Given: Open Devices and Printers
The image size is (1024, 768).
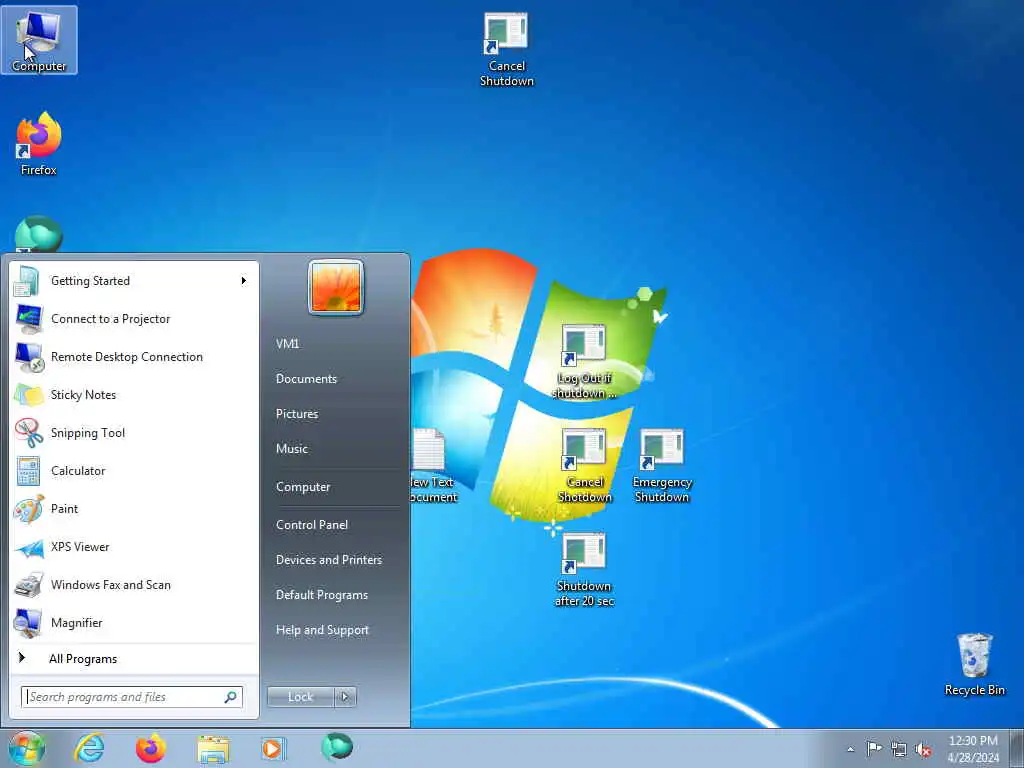Looking at the screenshot, I should coord(328,560).
